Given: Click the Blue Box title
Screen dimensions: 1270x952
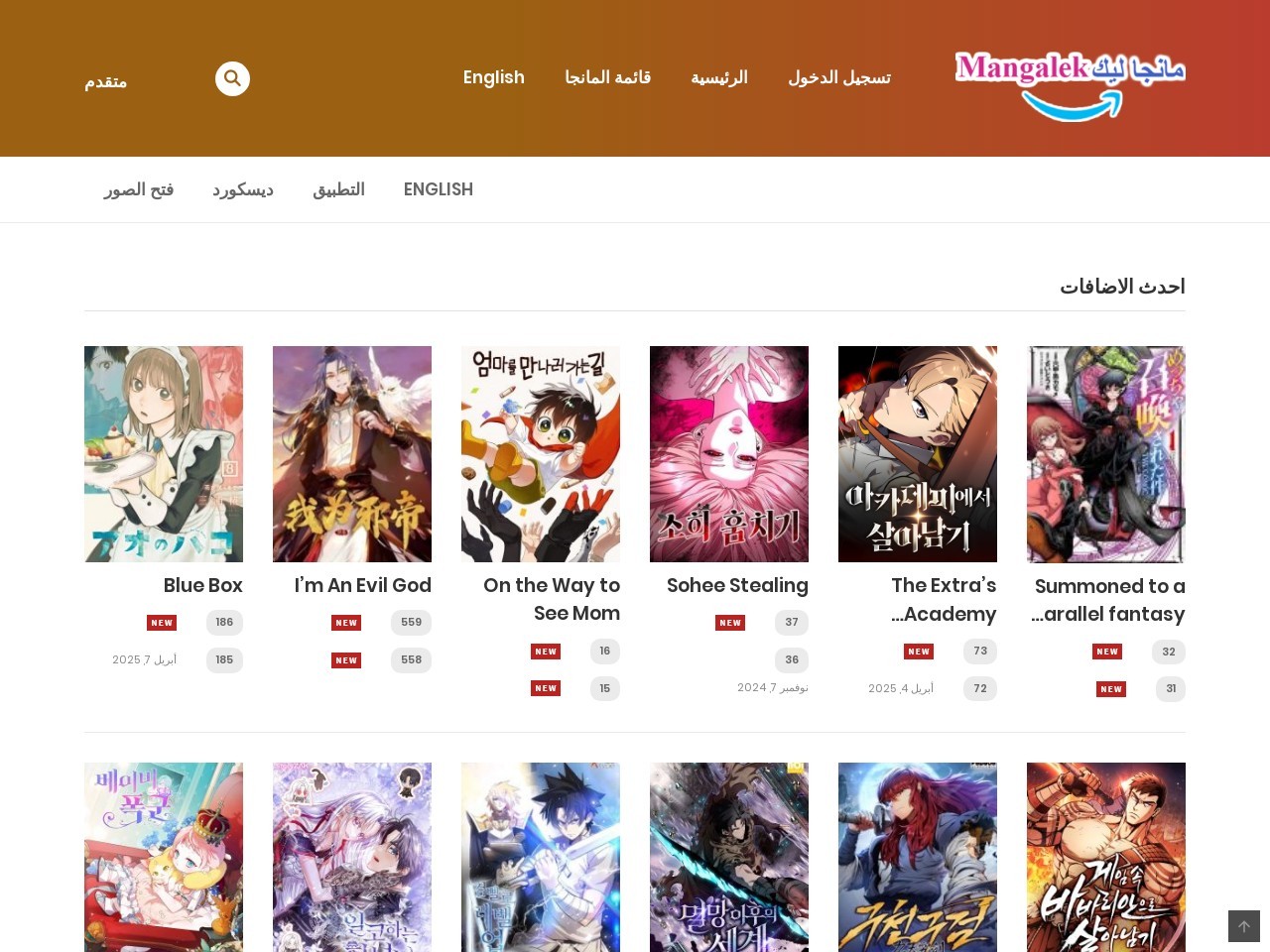Looking at the screenshot, I should (203, 585).
